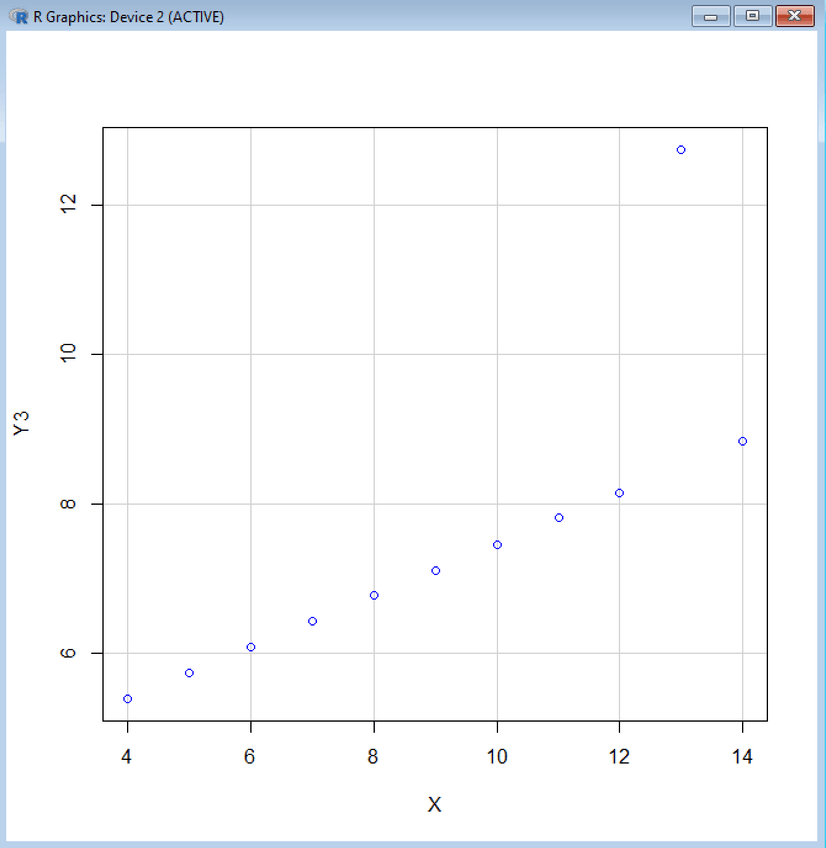This screenshot has width=826, height=848.
Task: Click the y-axis tick label 12
Action: (69, 204)
